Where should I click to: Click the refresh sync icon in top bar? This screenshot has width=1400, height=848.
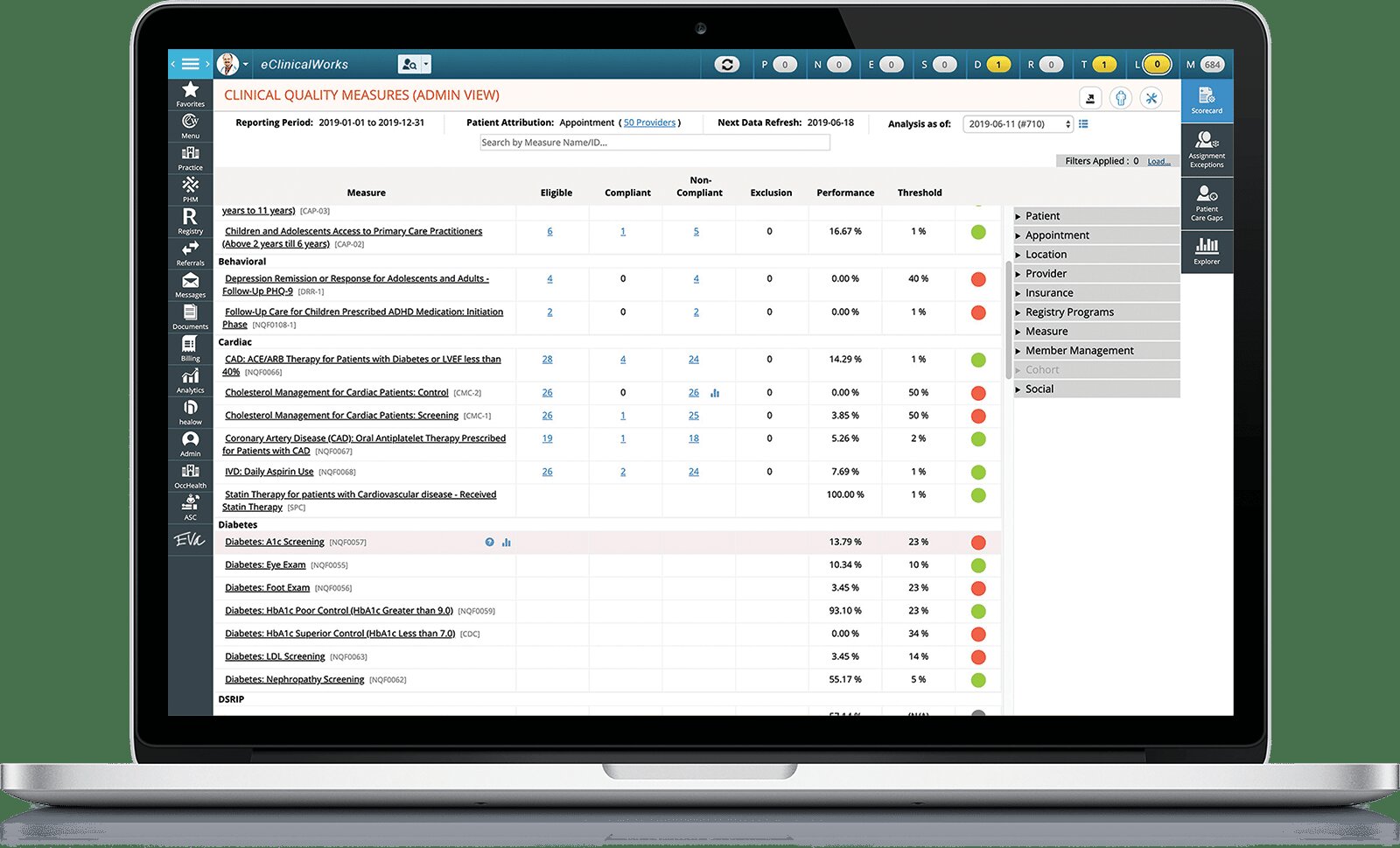[726, 65]
